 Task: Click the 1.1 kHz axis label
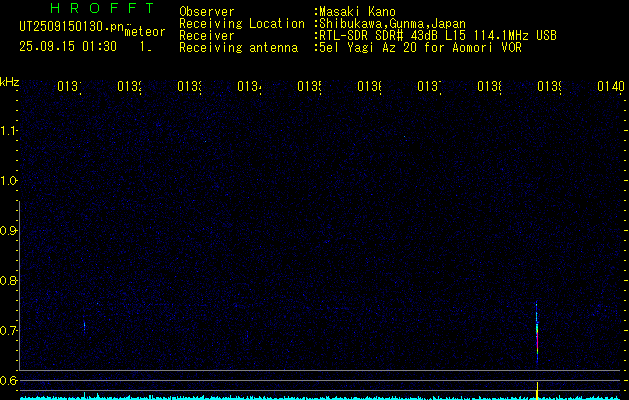(9, 130)
